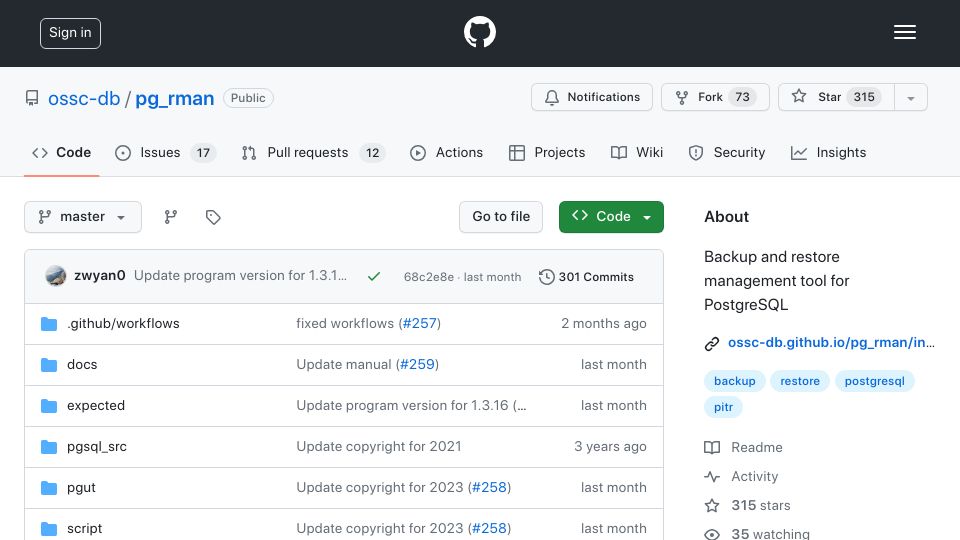Image resolution: width=960 pixels, height=540 pixels.
Task: View branches via the branch icon
Action: (x=171, y=217)
